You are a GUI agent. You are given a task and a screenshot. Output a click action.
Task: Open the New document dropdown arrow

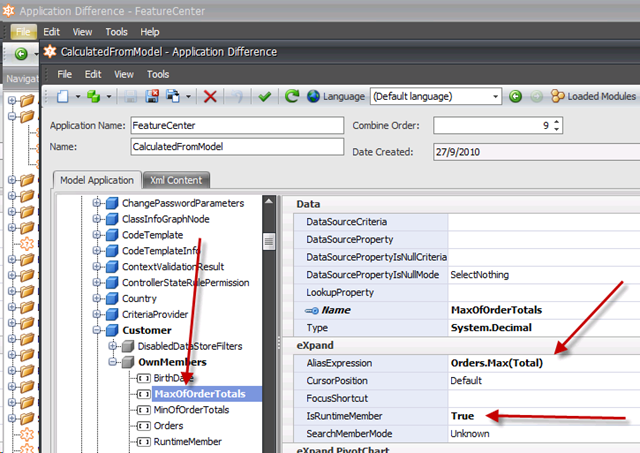pos(78,97)
